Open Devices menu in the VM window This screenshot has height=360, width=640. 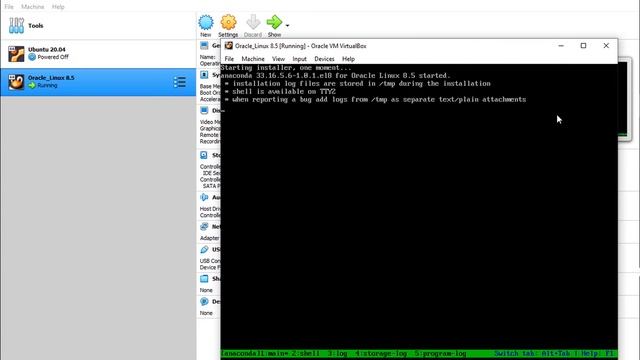[x=324, y=59]
